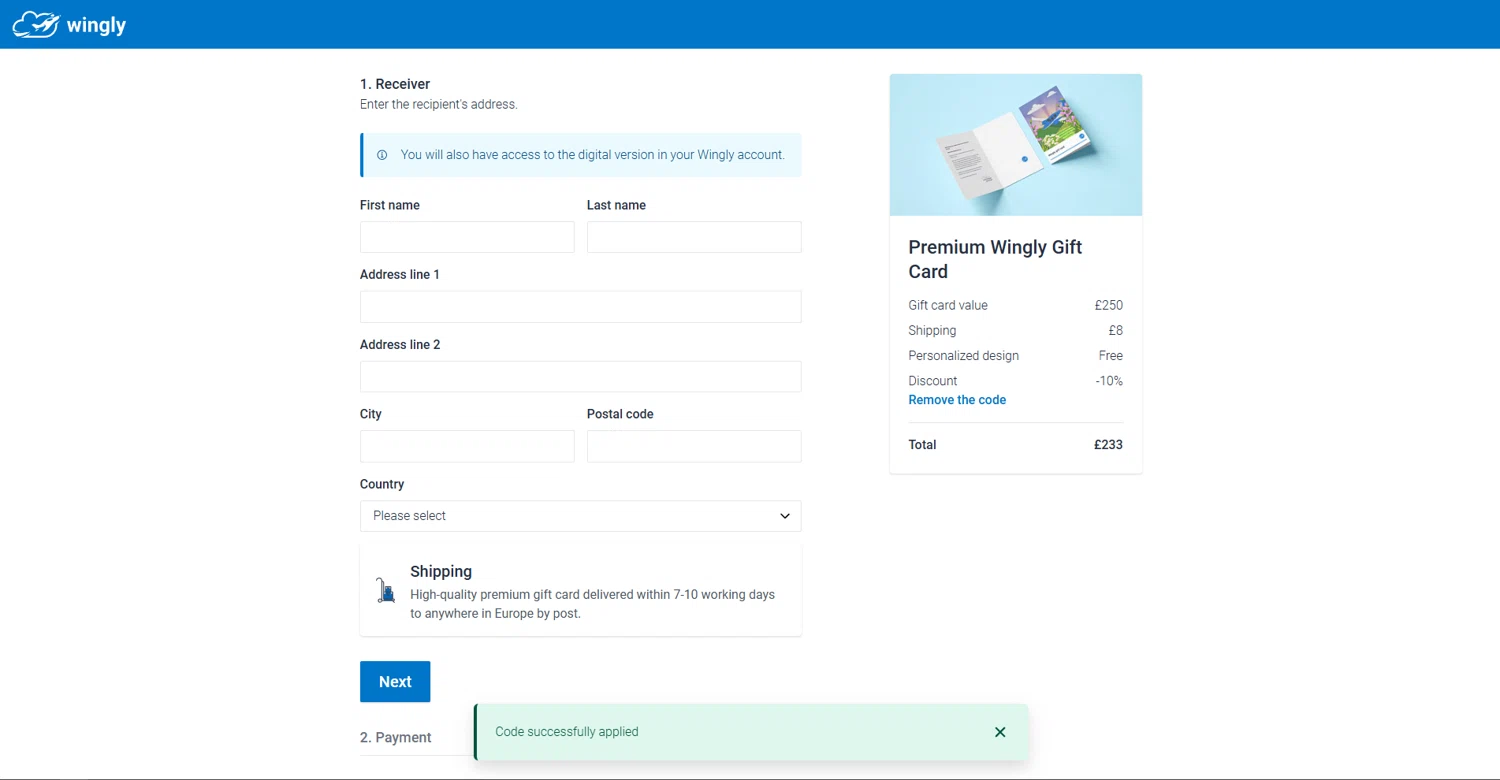This screenshot has width=1500, height=780.
Task: Click the 'City' label
Action: 371,414
